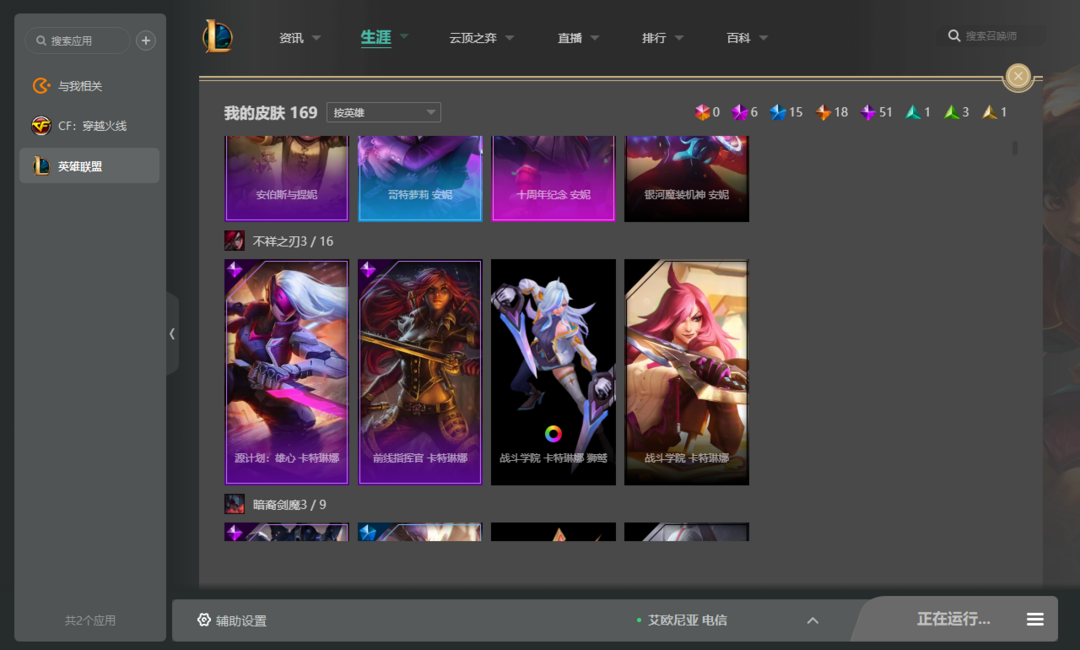Screen dimensions: 1080x650
Task: Switch to the 生涯 tab
Action: 375,37
